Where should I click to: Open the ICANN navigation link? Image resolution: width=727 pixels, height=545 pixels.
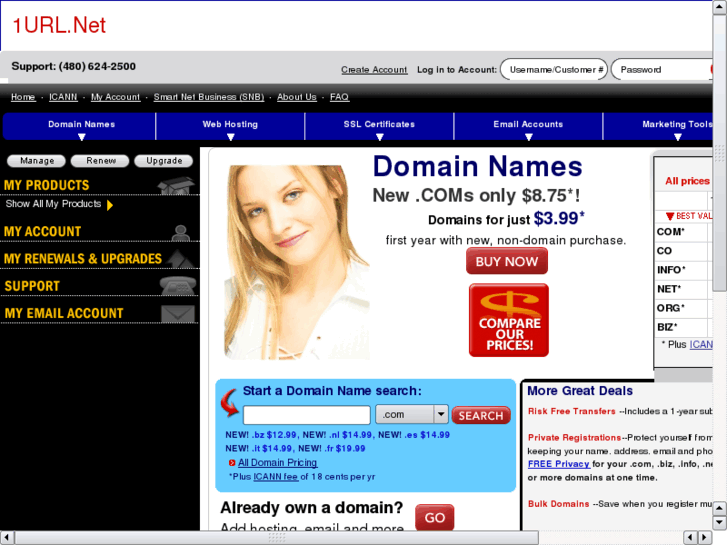63,96
